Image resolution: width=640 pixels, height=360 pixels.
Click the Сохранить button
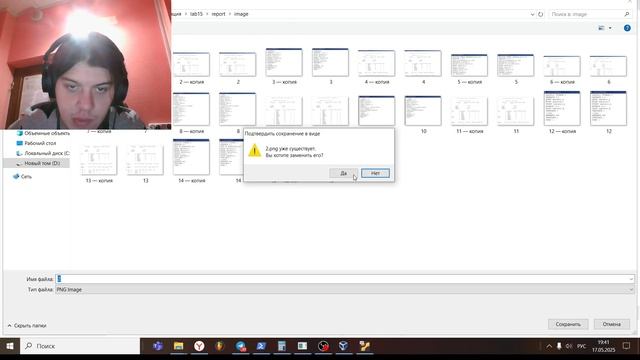click(568, 324)
